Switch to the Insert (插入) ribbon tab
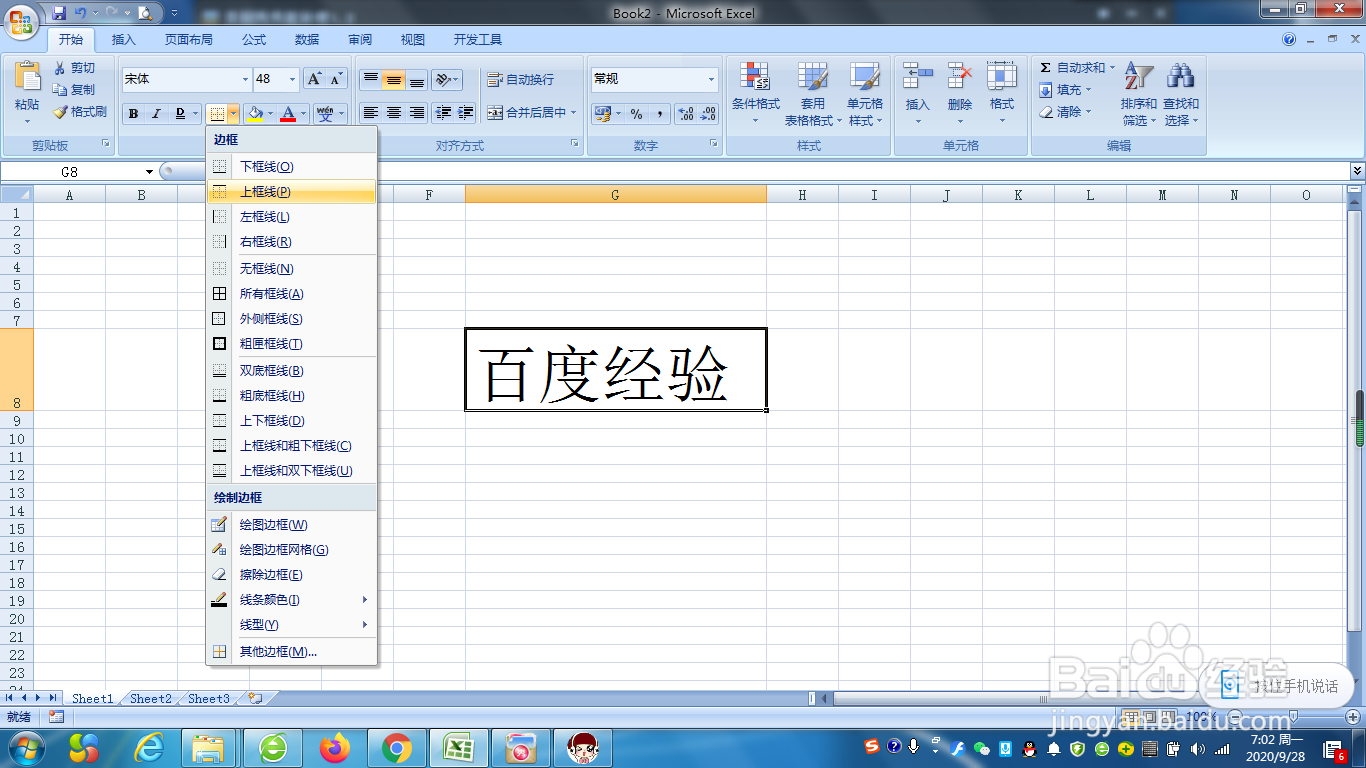Viewport: 1366px width, 768px height. click(x=124, y=40)
